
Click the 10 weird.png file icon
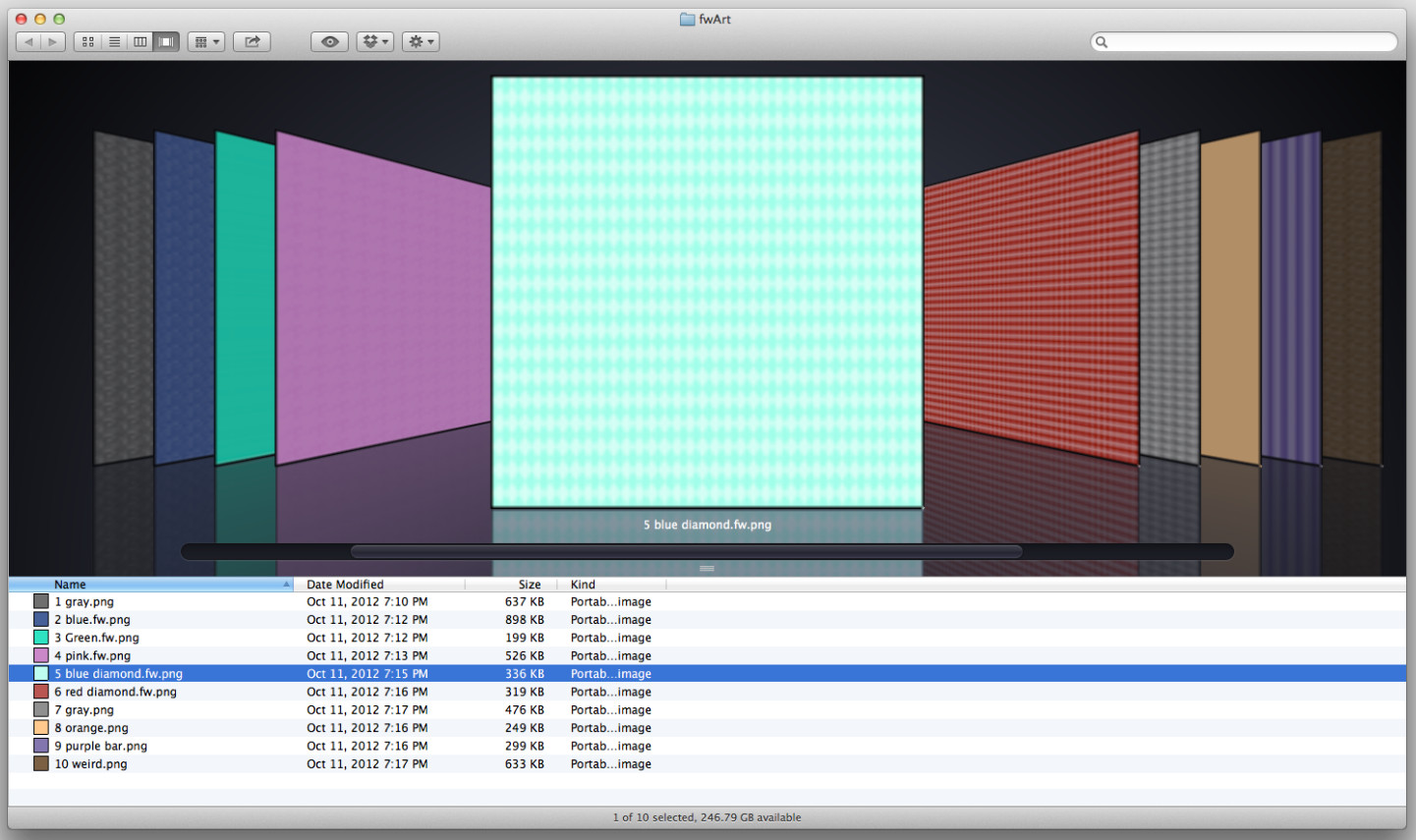coord(41,763)
